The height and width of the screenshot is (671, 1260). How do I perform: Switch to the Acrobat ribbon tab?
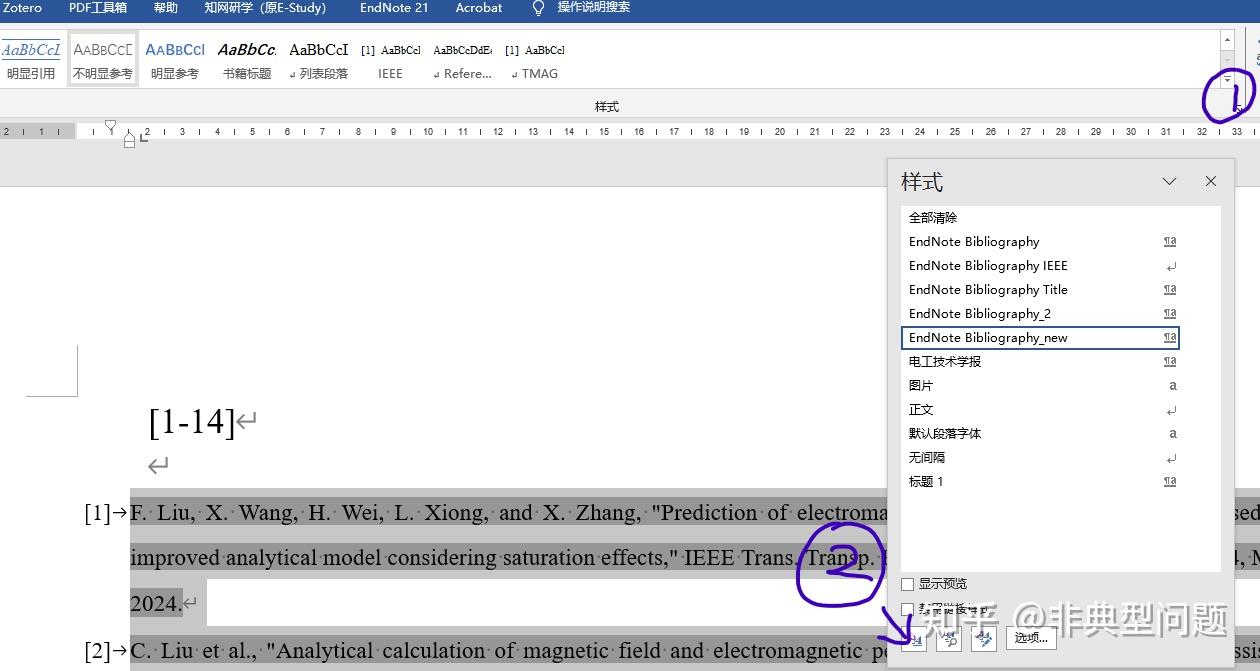(477, 8)
